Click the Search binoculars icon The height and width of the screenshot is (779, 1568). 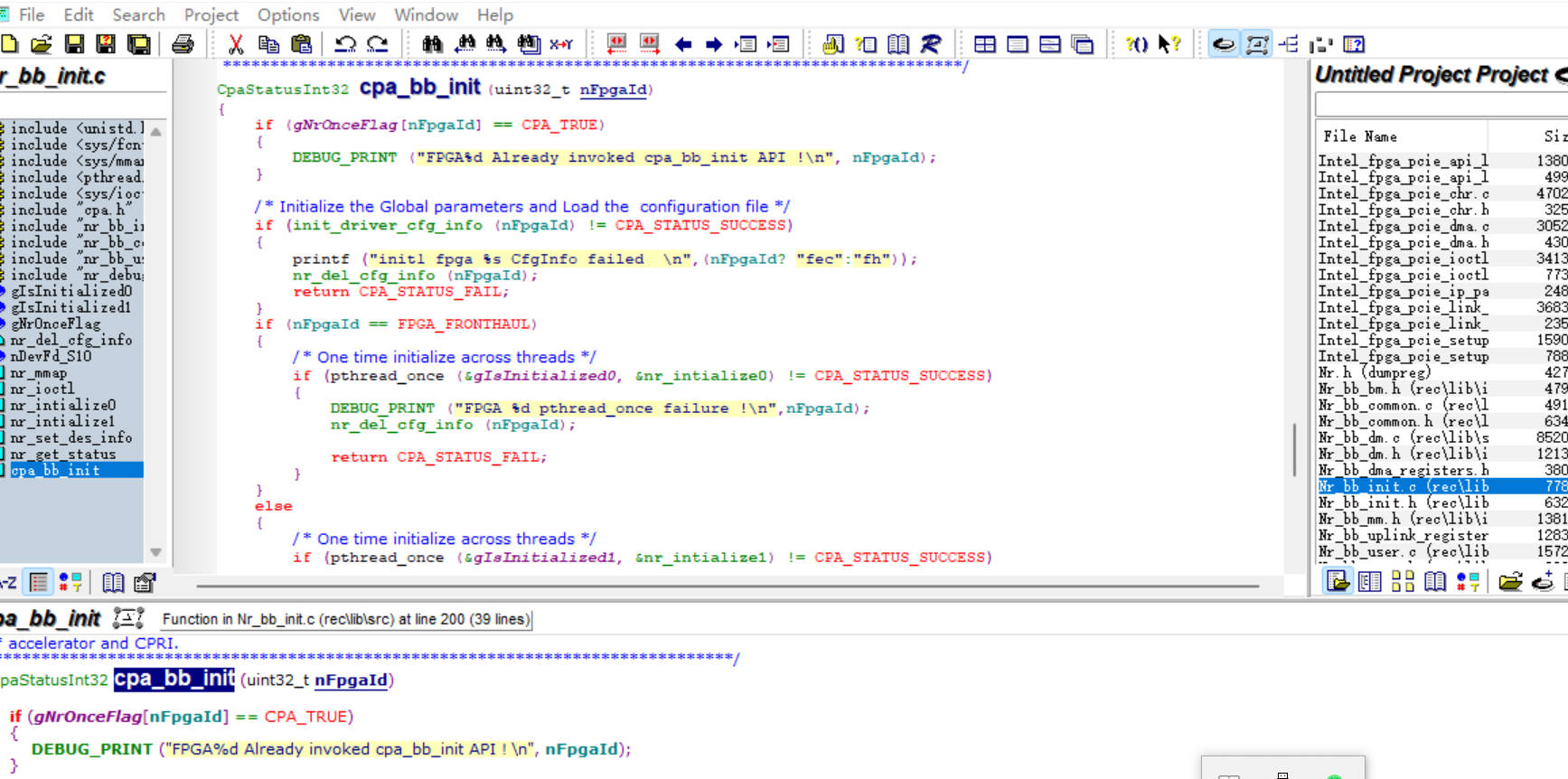point(432,43)
